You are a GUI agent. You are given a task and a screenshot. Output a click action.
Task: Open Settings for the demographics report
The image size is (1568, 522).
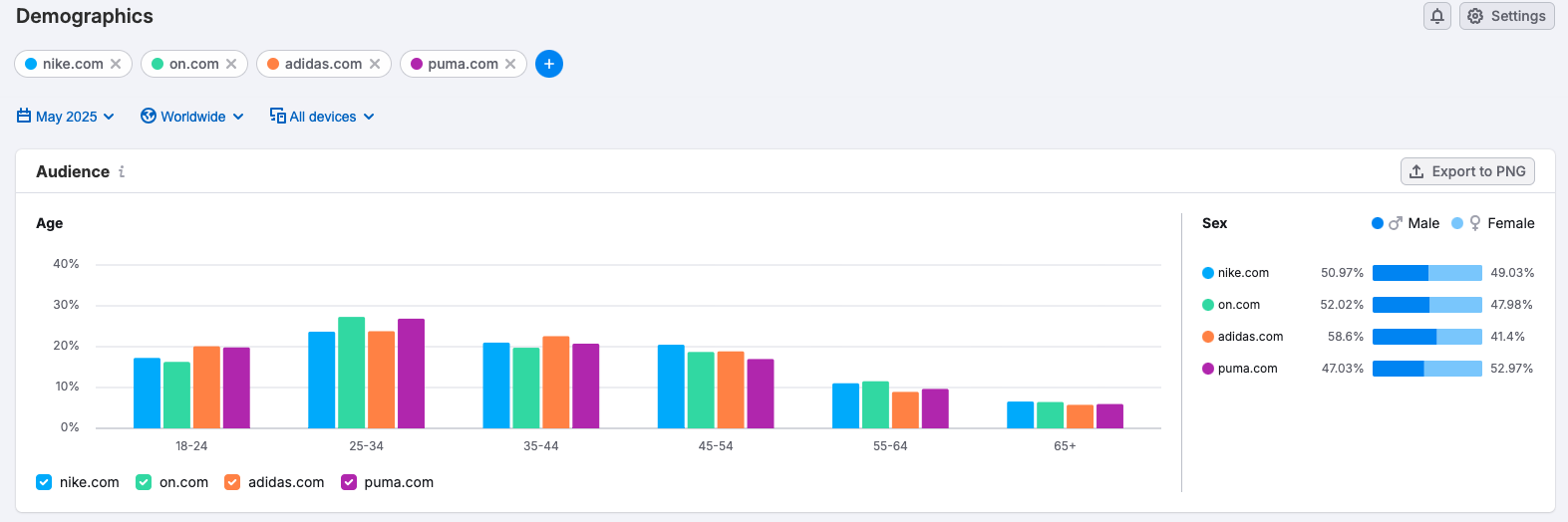click(1506, 16)
